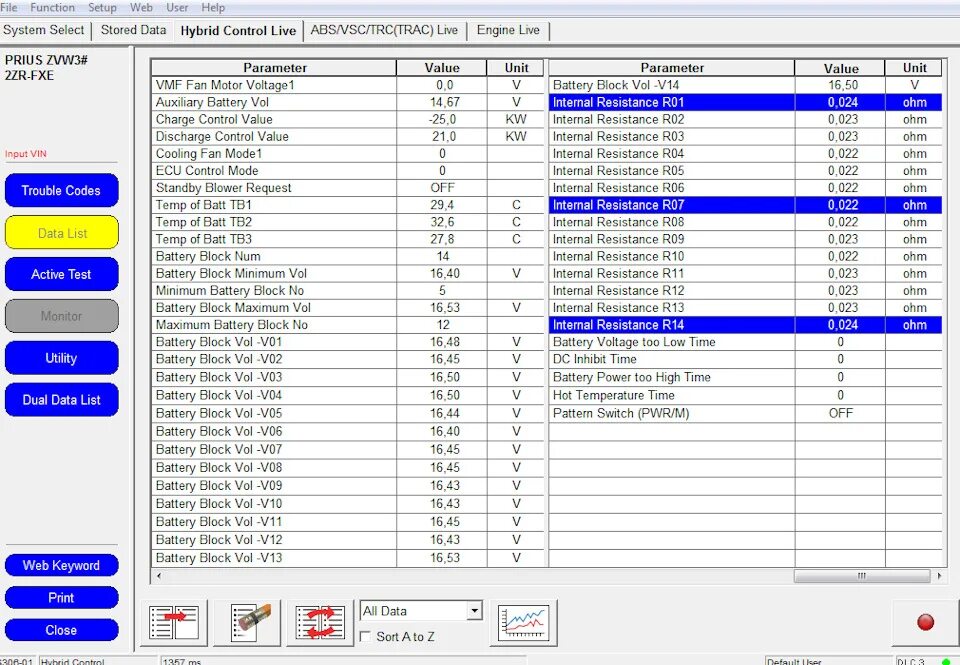Click the eraser clear-data icon
960x665 pixels.
click(x=247, y=623)
